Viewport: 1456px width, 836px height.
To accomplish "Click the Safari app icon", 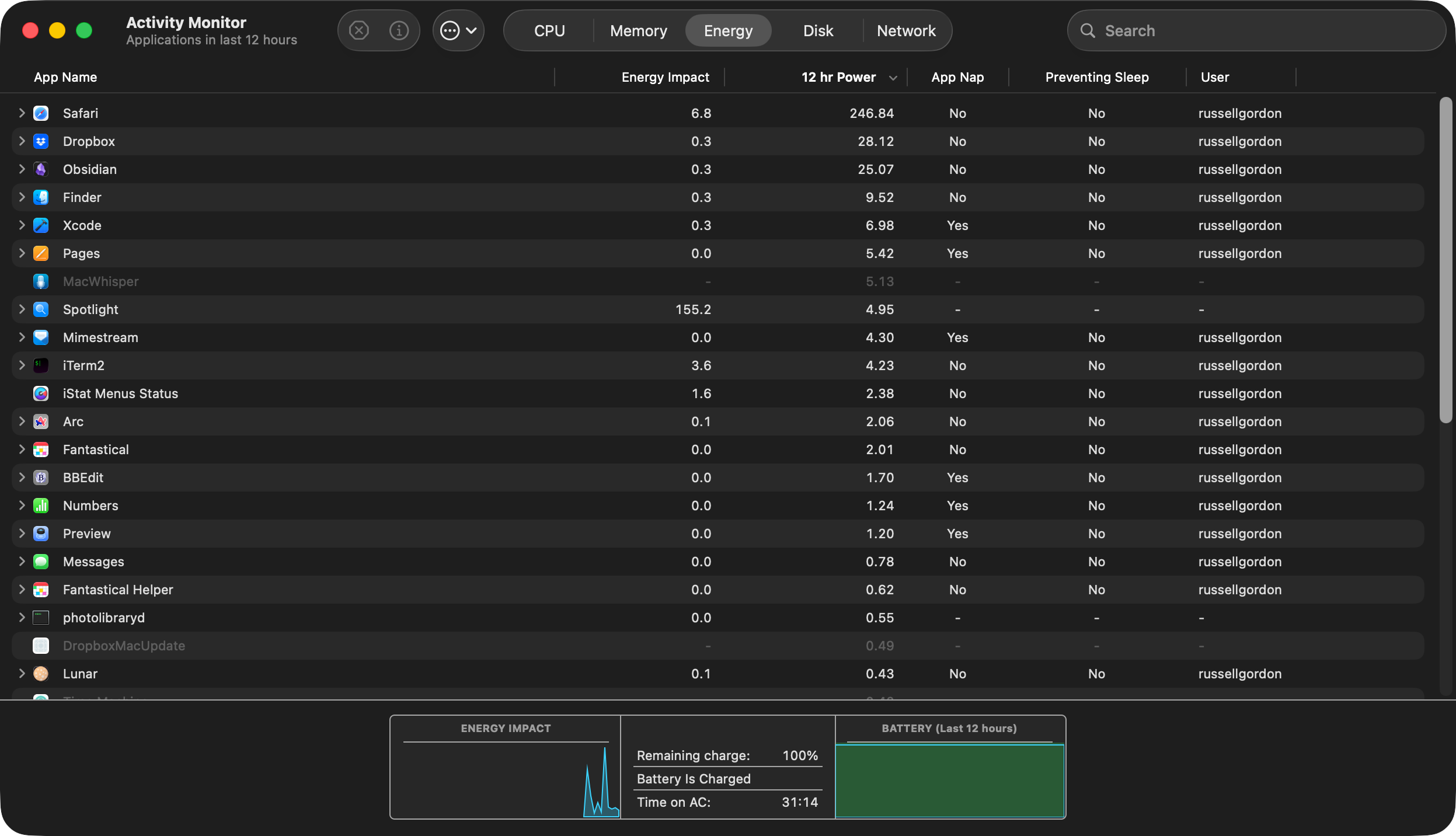I will tap(41, 113).
